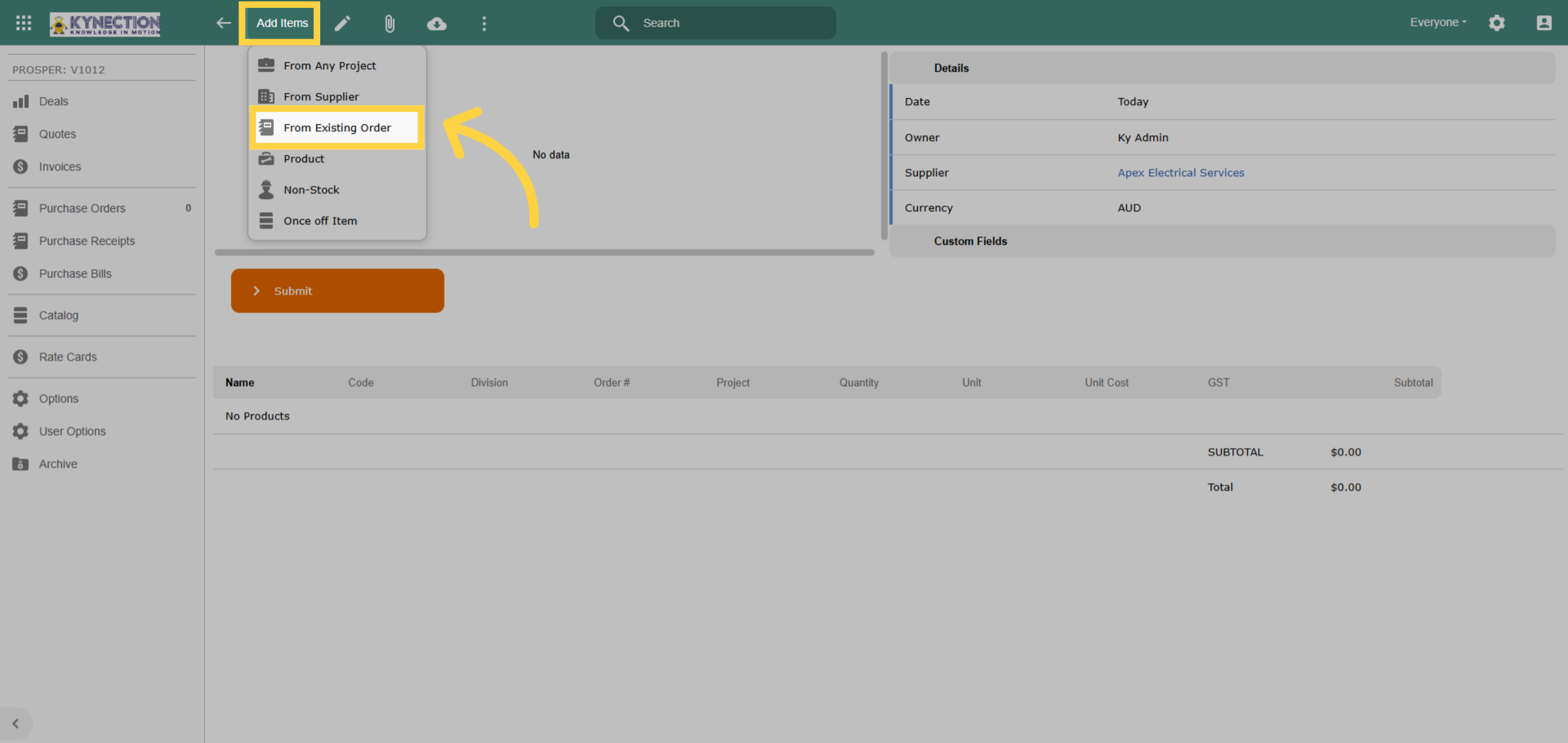Click the Options gear icon in sidebar
This screenshot has width=1568, height=743.
click(21, 399)
